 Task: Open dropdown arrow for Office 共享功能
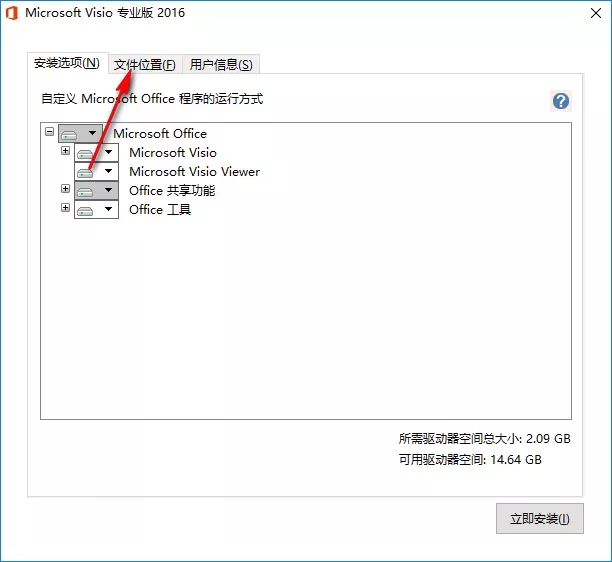[109, 190]
